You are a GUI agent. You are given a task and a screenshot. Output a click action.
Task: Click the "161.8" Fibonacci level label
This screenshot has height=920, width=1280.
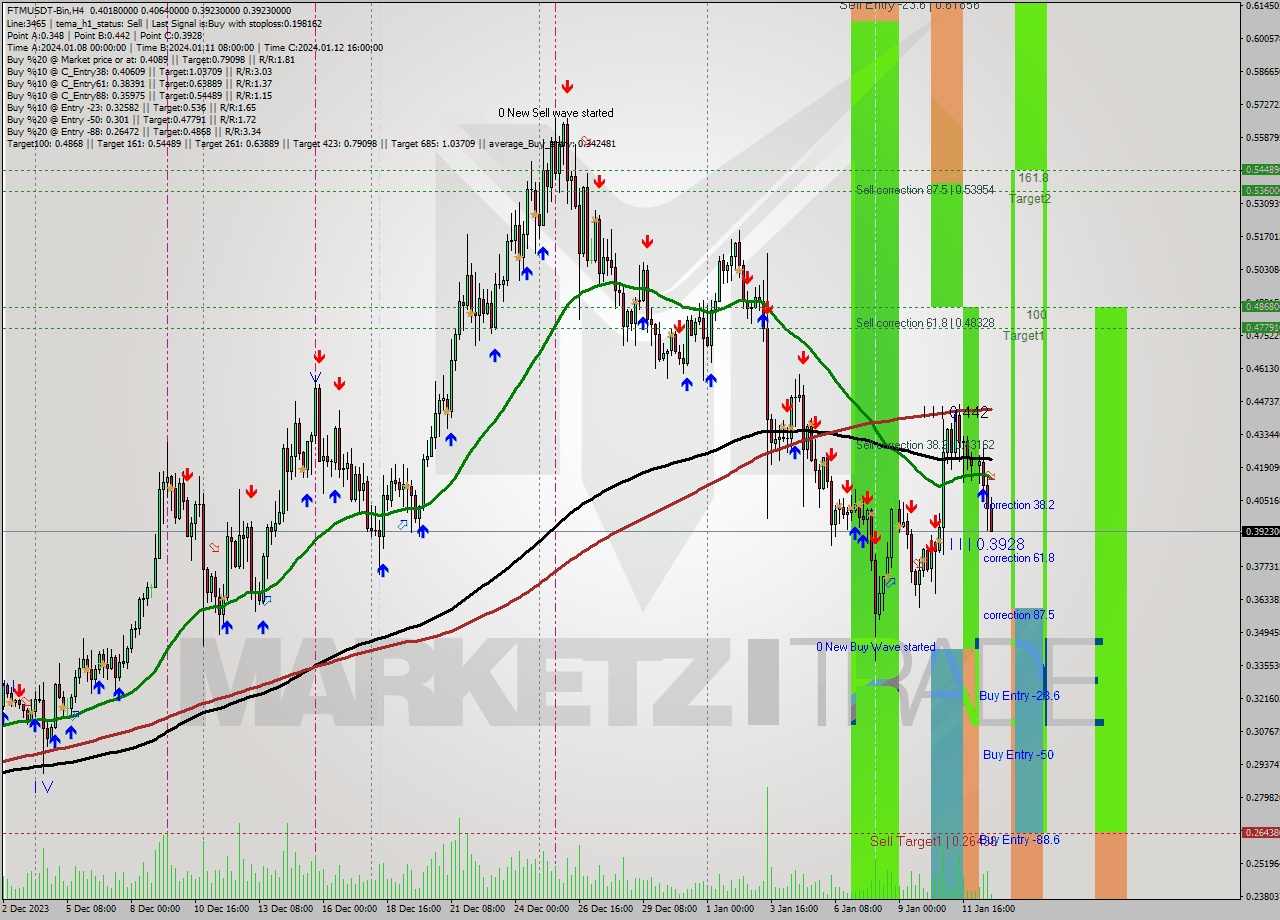[x=1033, y=177]
